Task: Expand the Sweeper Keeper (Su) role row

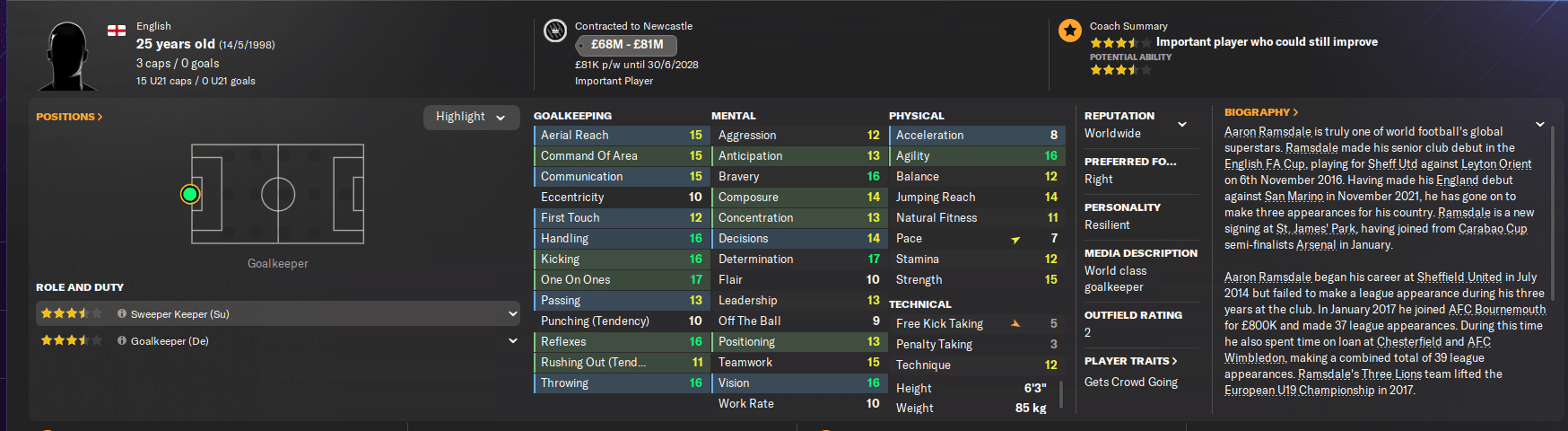Action: (x=512, y=314)
